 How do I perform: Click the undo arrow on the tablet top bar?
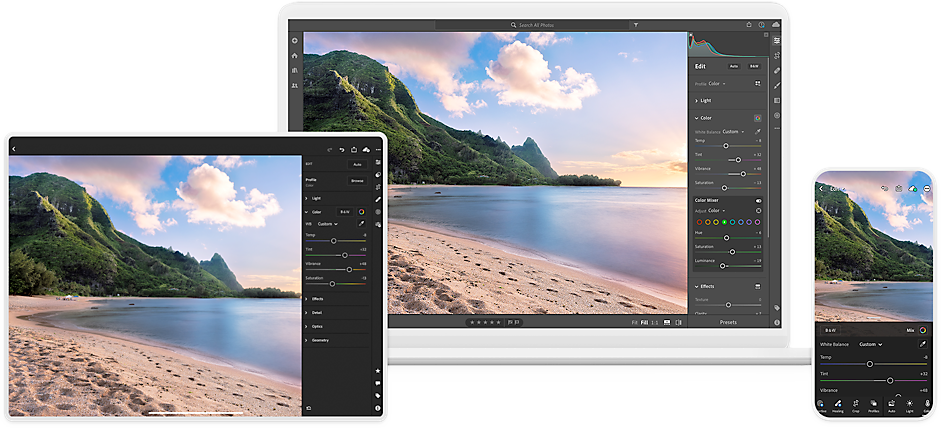(x=342, y=149)
